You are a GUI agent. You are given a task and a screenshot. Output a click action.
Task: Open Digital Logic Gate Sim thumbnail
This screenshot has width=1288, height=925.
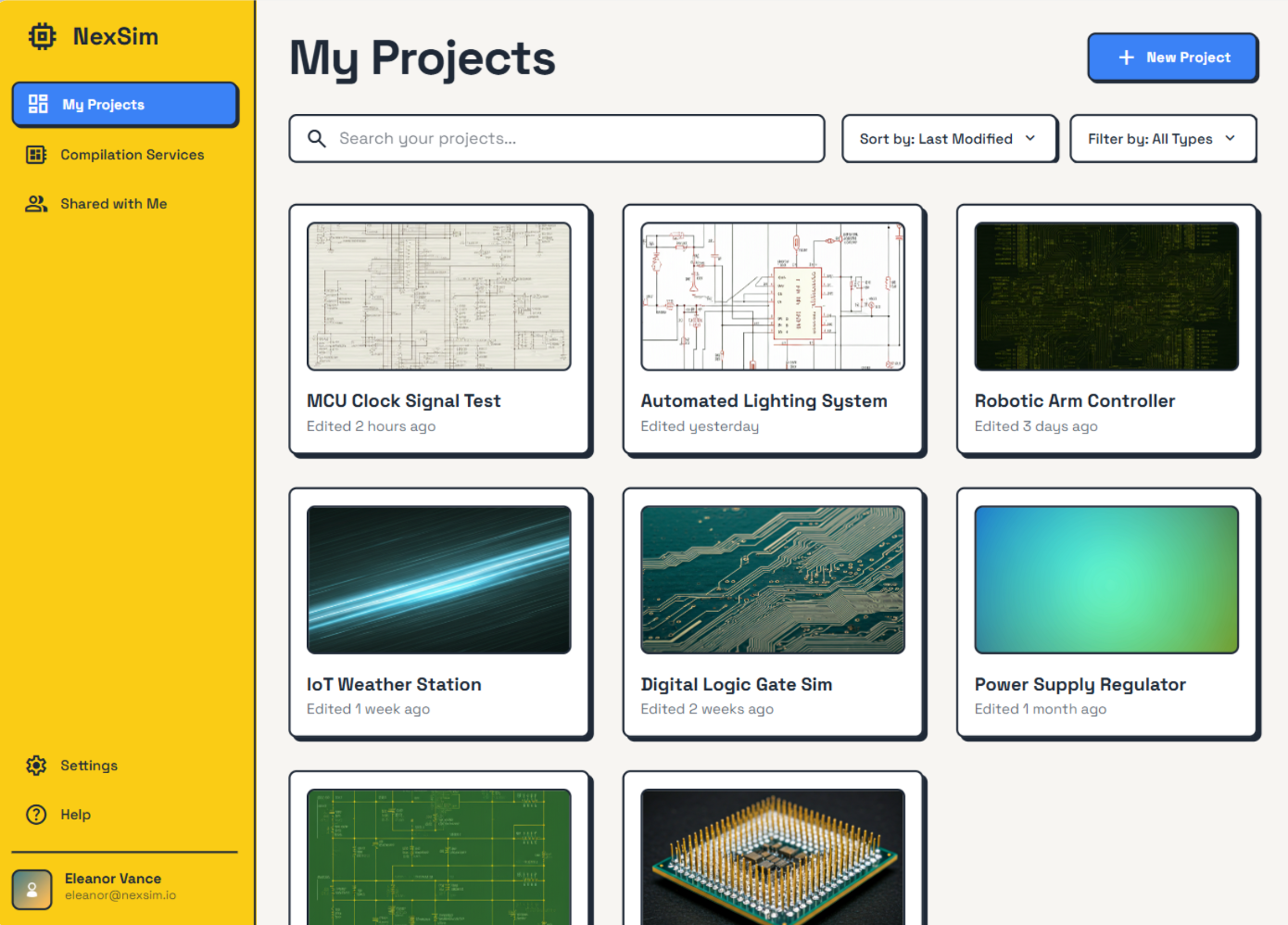(x=772, y=579)
